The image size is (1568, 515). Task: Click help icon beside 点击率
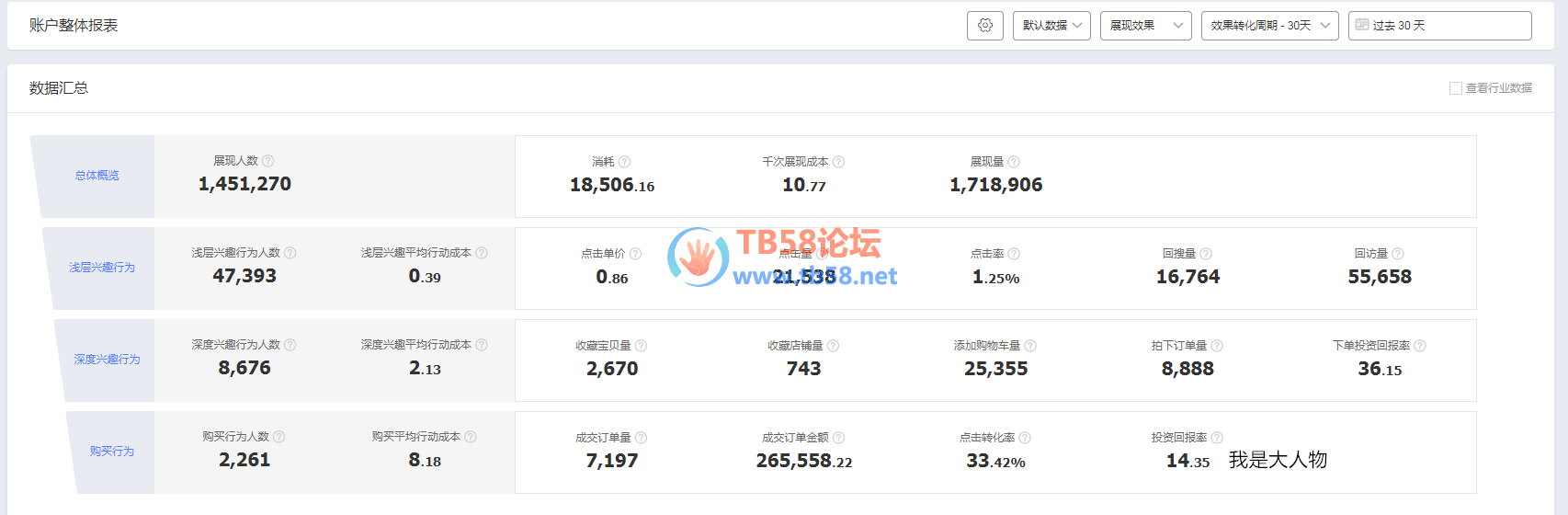pos(1014,254)
